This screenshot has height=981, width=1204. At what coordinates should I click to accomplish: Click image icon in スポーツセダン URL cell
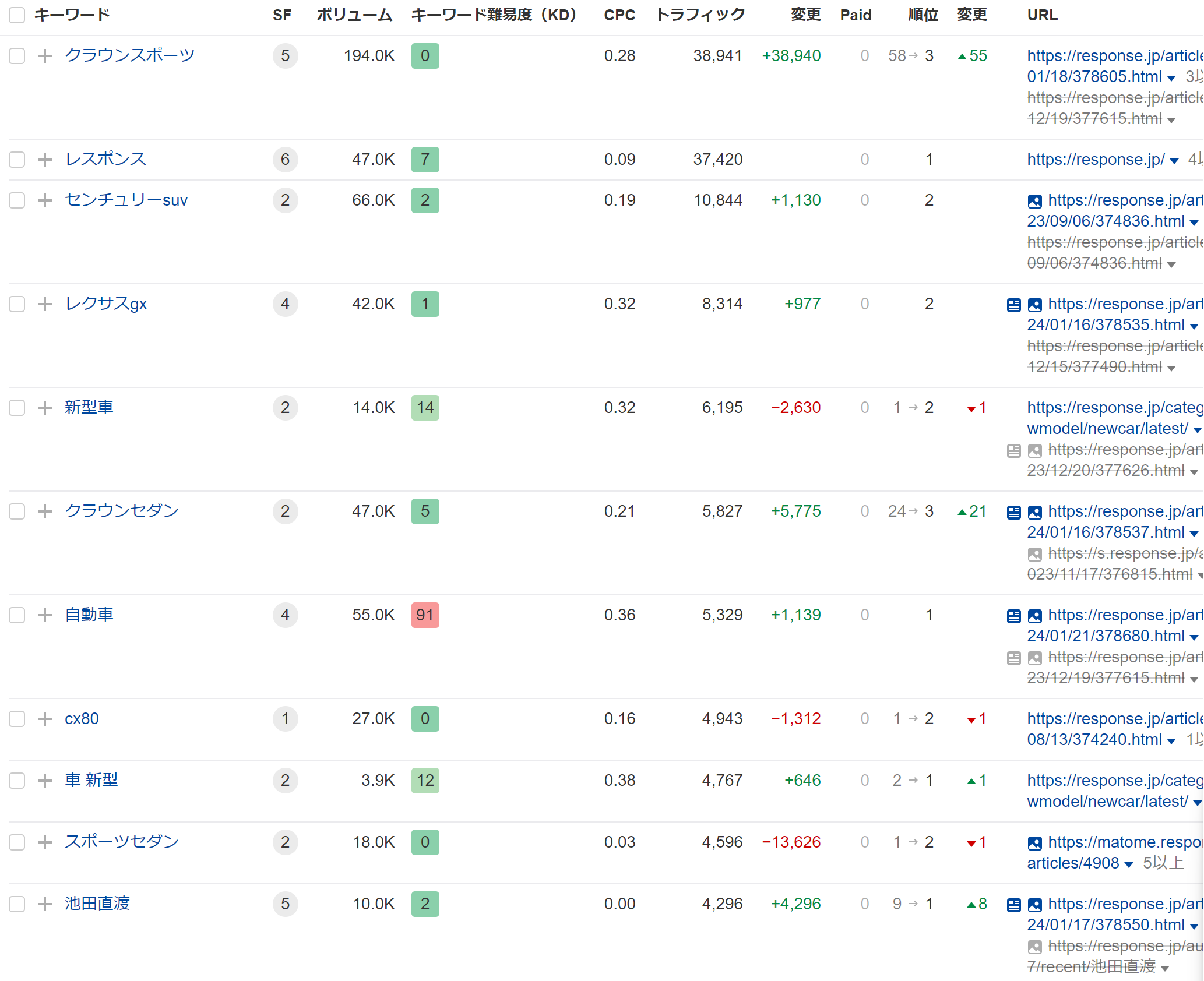tap(1034, 844)
